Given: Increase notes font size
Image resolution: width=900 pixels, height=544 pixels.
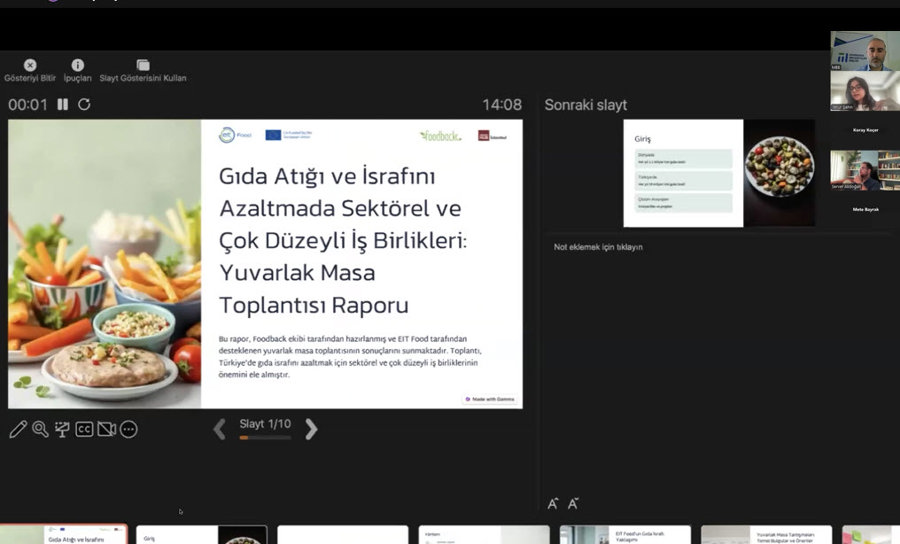Looking at the screenshot, I should click(553, 503).
